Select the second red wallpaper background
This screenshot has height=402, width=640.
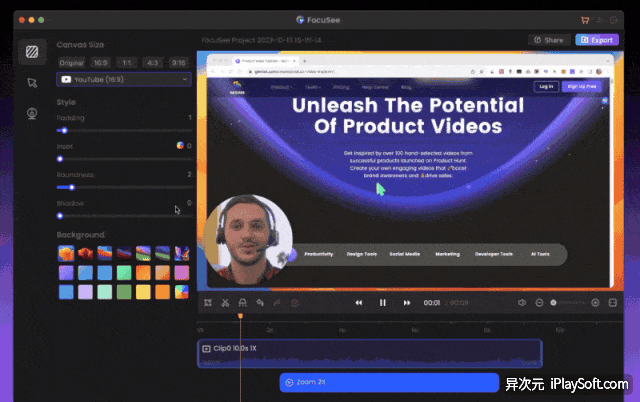tap(85, 253)
